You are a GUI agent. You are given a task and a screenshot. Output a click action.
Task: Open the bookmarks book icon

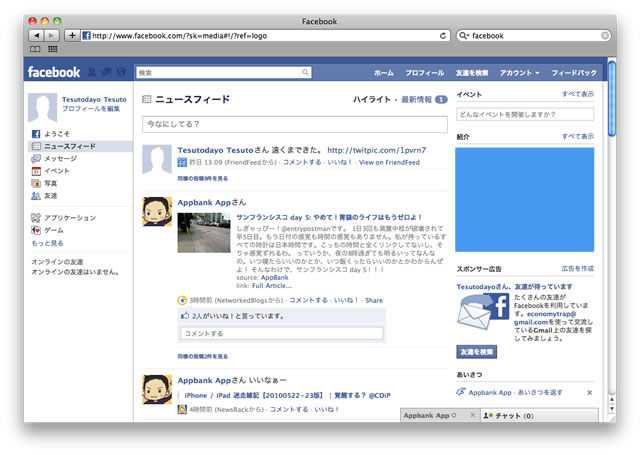tap(35, 49)
